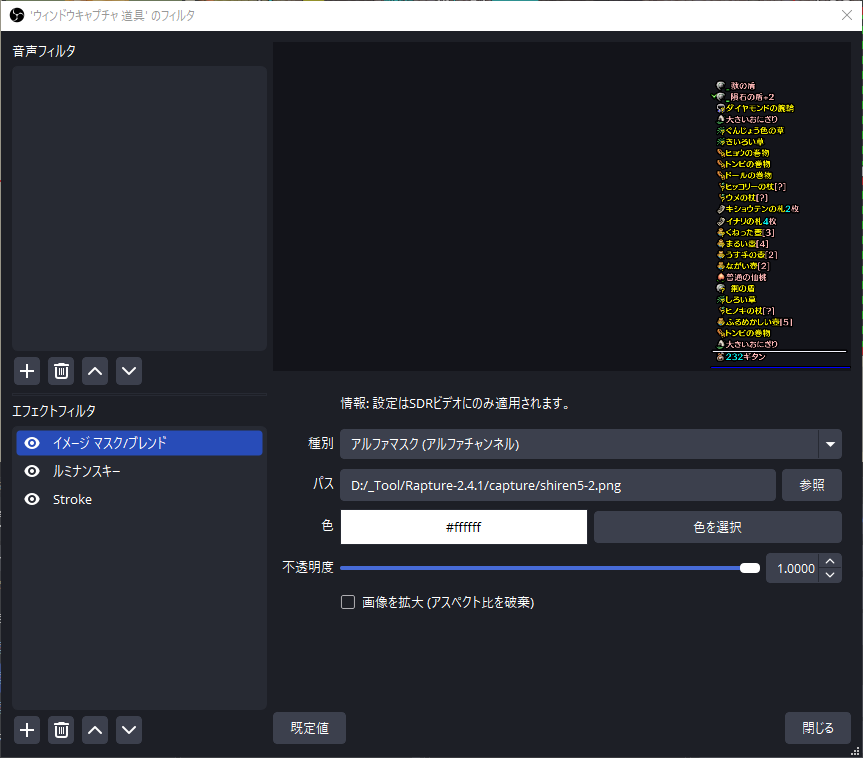Delete selected audio filter with trash icon
Image resolution: width=863 pixels, height=758 pixels.
pyautogui.click(x=61, y=371)
